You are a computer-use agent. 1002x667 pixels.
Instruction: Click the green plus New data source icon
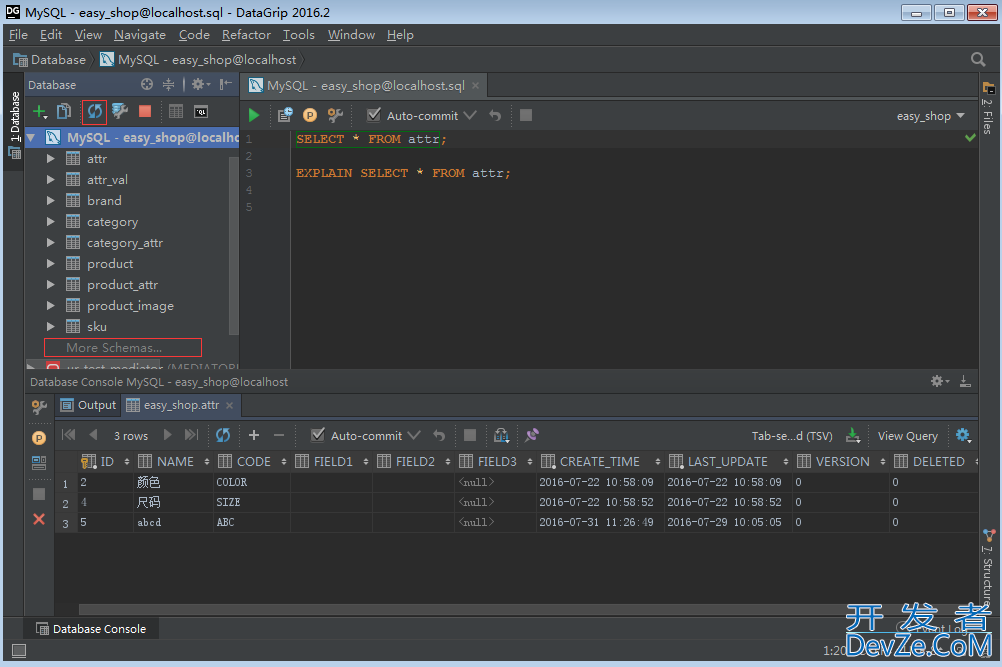(40, 112)
